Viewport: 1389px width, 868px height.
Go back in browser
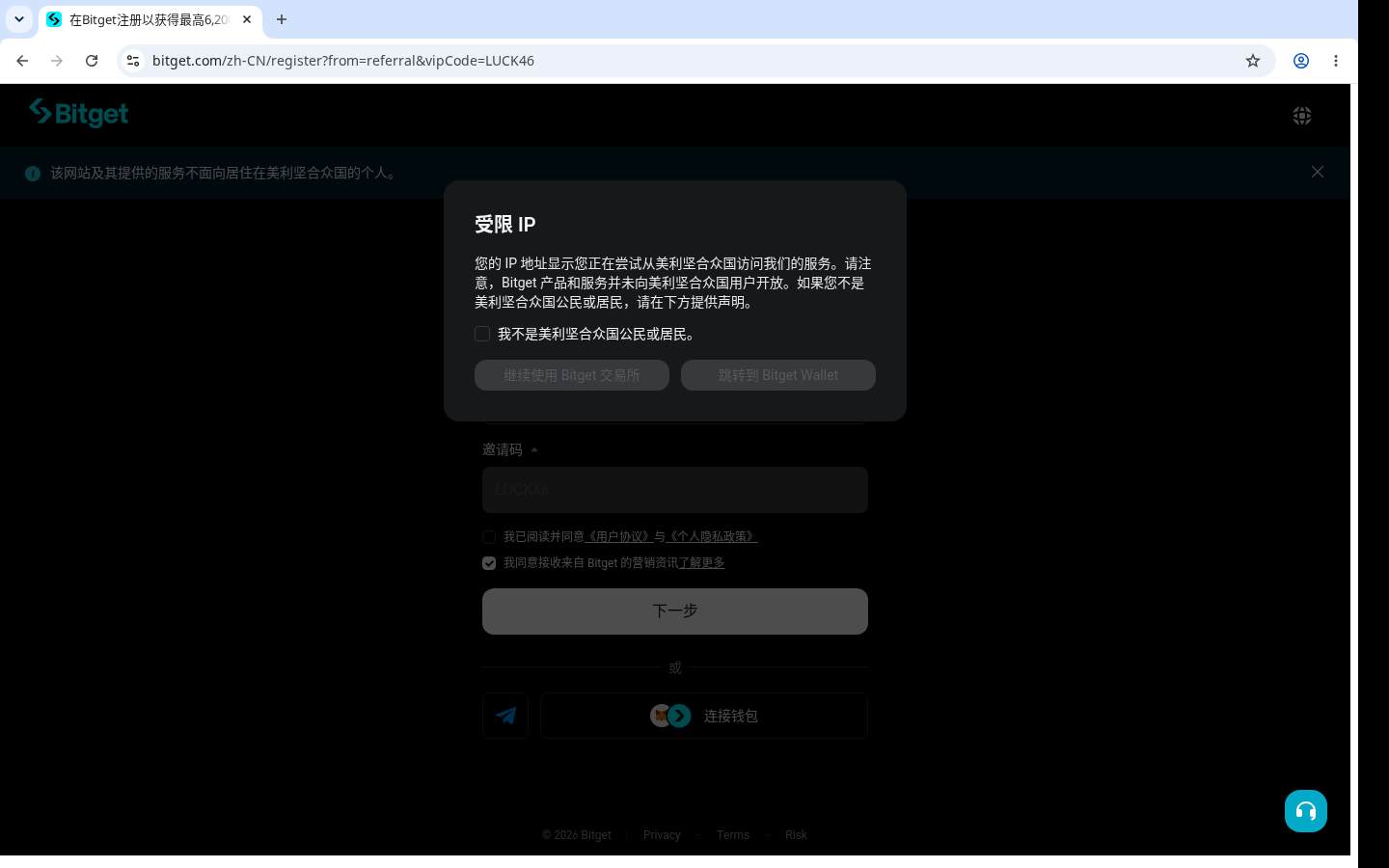[22, 61]
